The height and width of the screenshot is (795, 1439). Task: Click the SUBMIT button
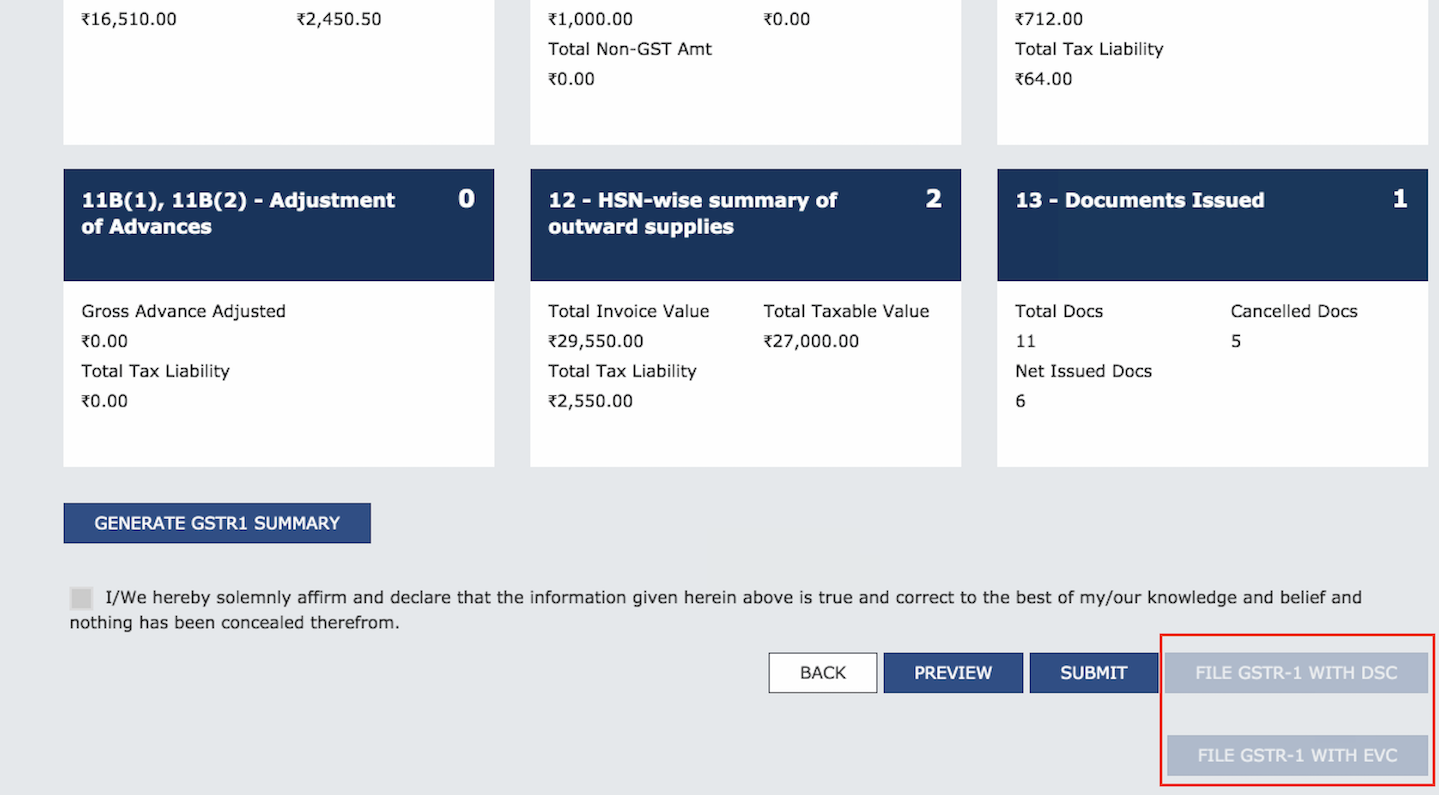(1094, 673)
